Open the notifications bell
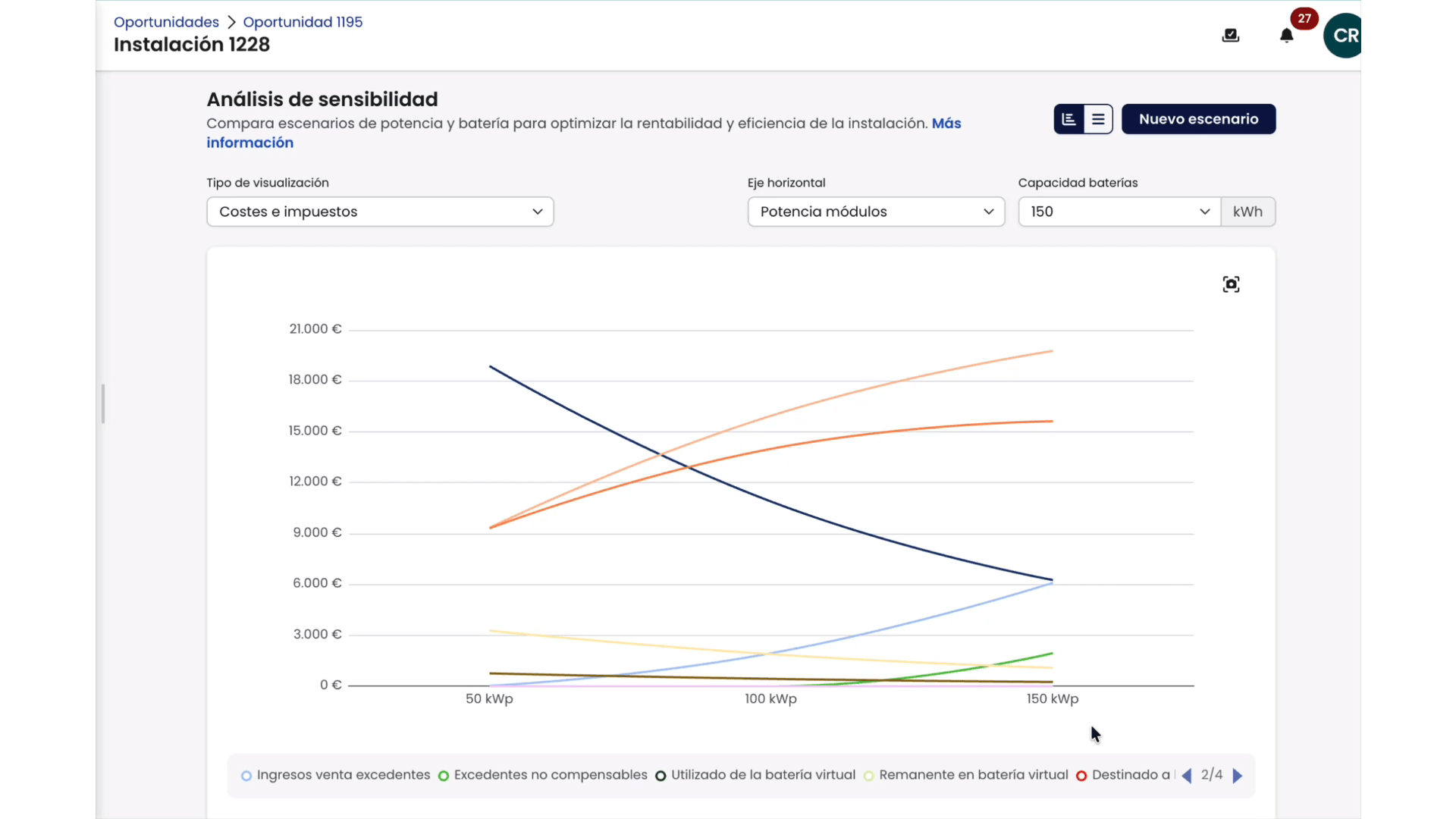1456x819 pixels. pyautogui.click(x=1286, y=36)
